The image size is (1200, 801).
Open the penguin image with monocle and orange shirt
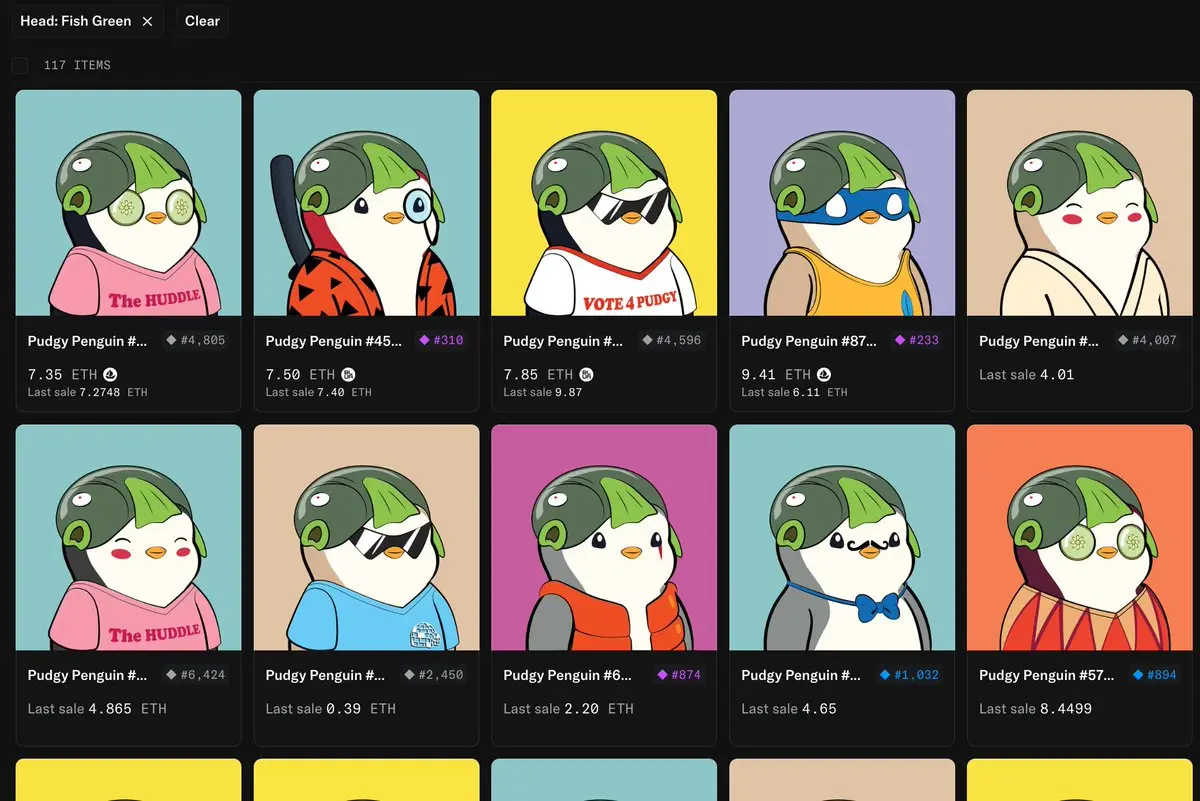pos(367,203)
